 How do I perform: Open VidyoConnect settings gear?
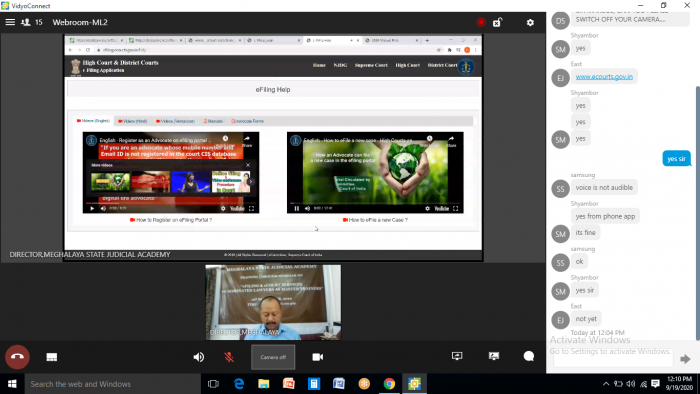point(530,22)
